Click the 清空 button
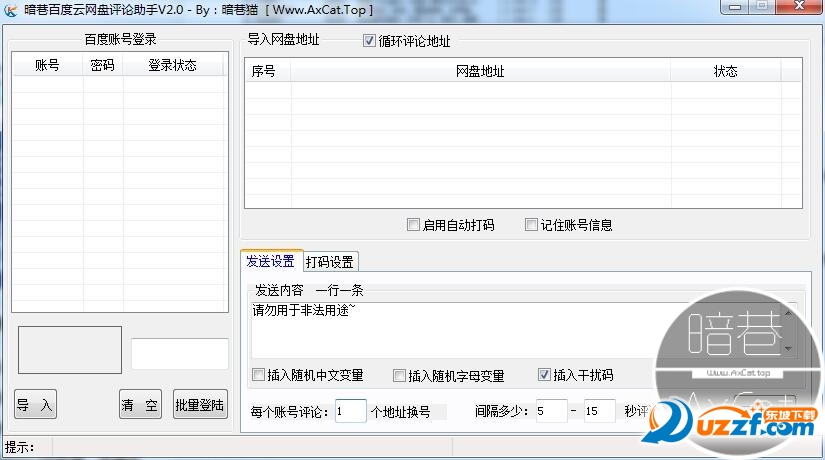The width and height of the screenshot is (825, 460). pos(140,404)
